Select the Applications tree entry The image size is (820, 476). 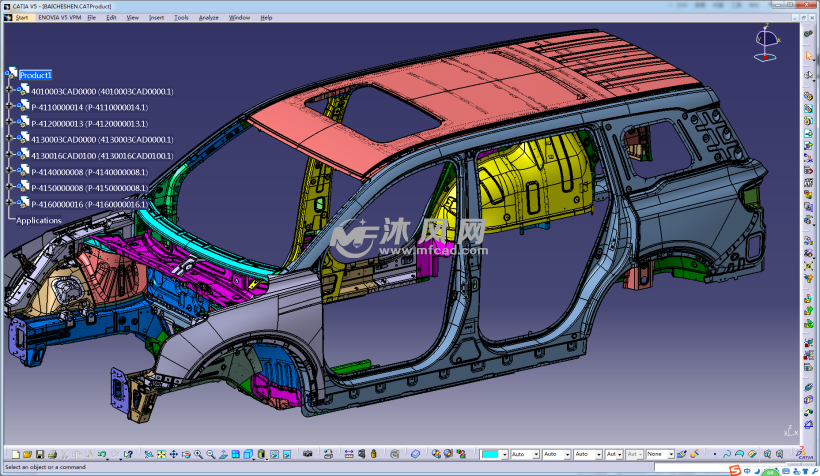pos(39,221)
